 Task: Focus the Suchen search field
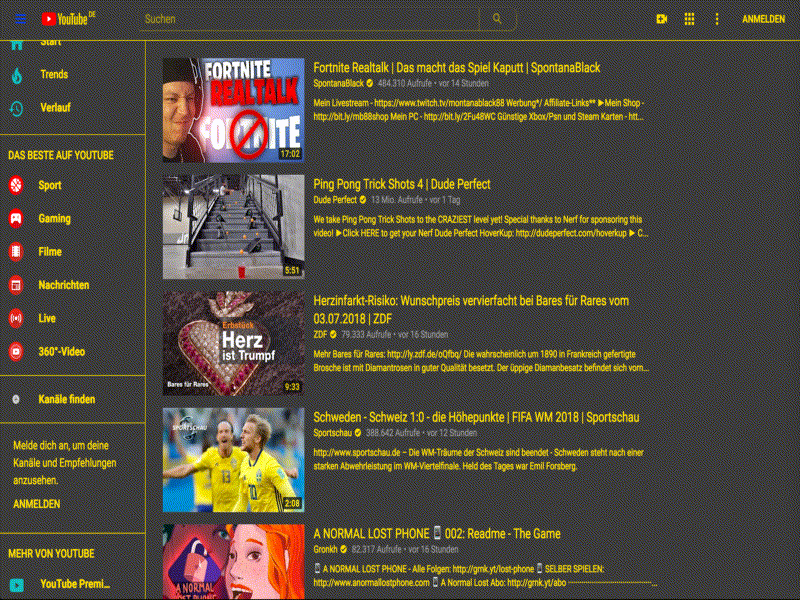point(309,19)
